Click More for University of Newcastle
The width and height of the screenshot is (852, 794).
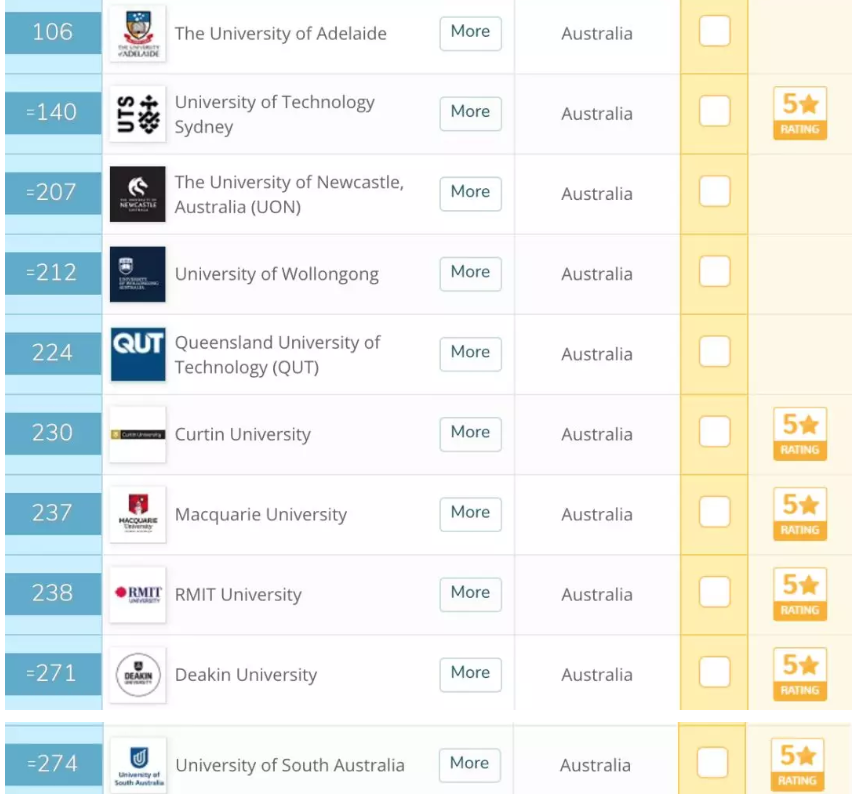click(x=471, y=194)
